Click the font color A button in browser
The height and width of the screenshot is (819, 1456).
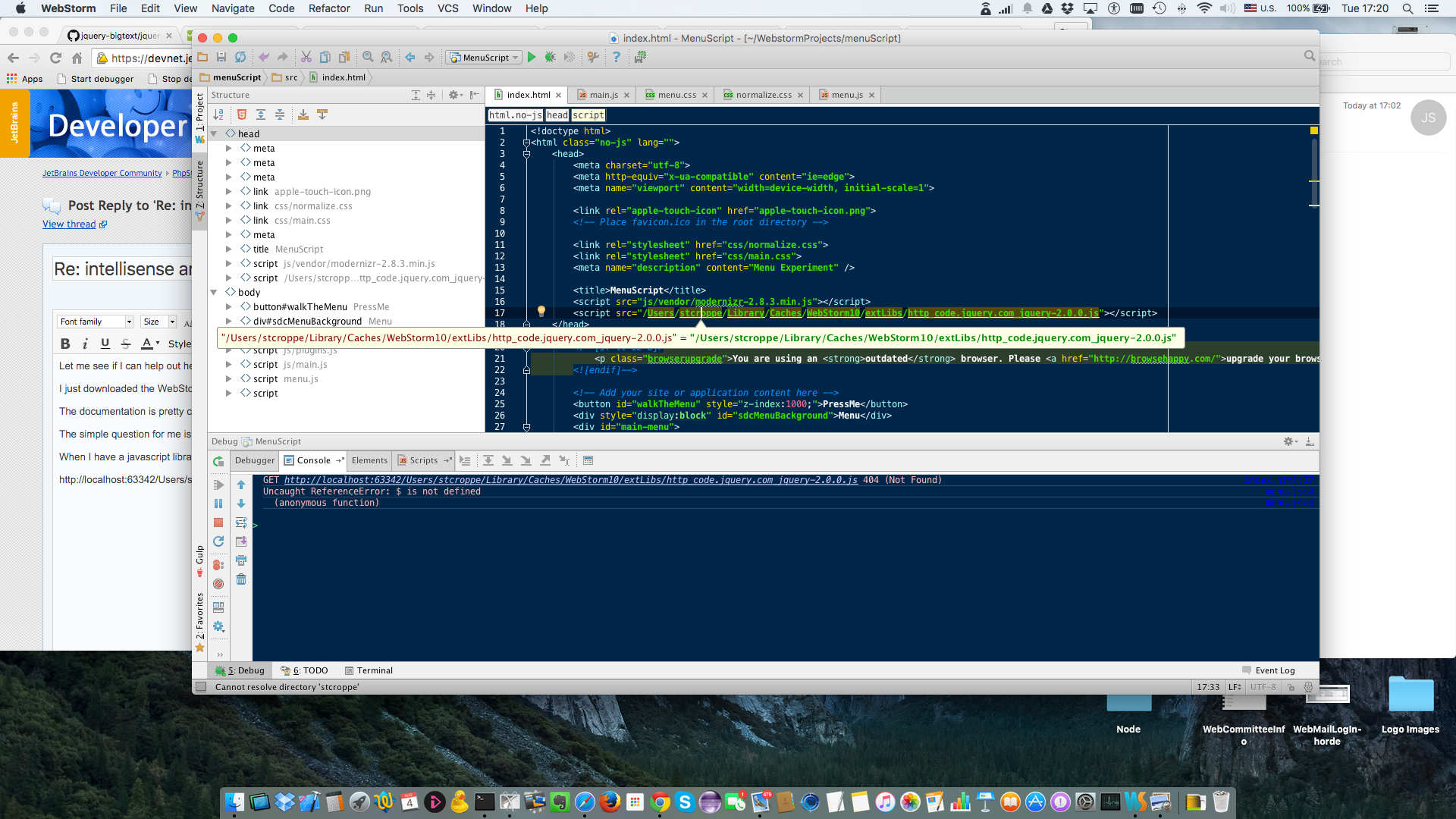147,344
